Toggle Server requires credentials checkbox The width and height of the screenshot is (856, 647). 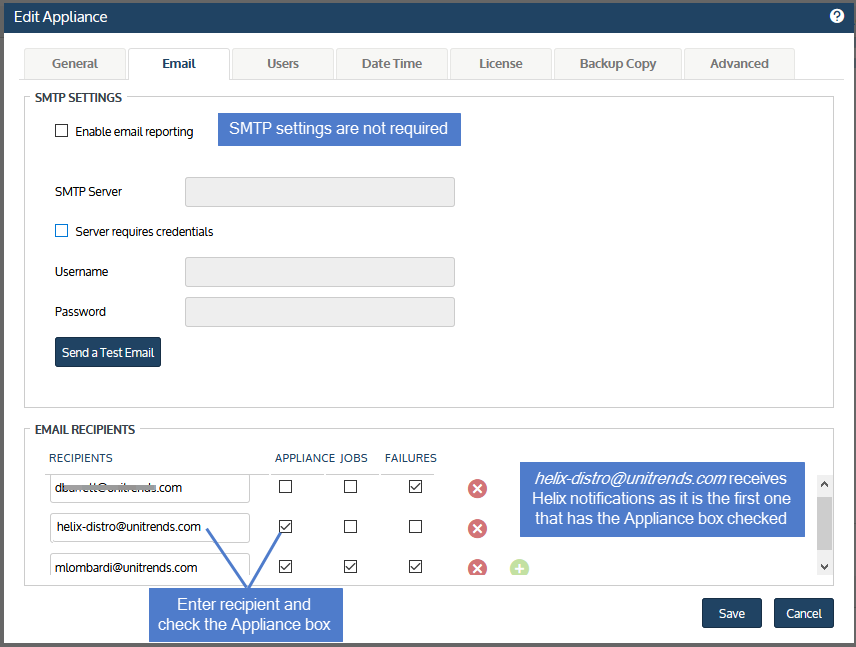coord(62,231)
